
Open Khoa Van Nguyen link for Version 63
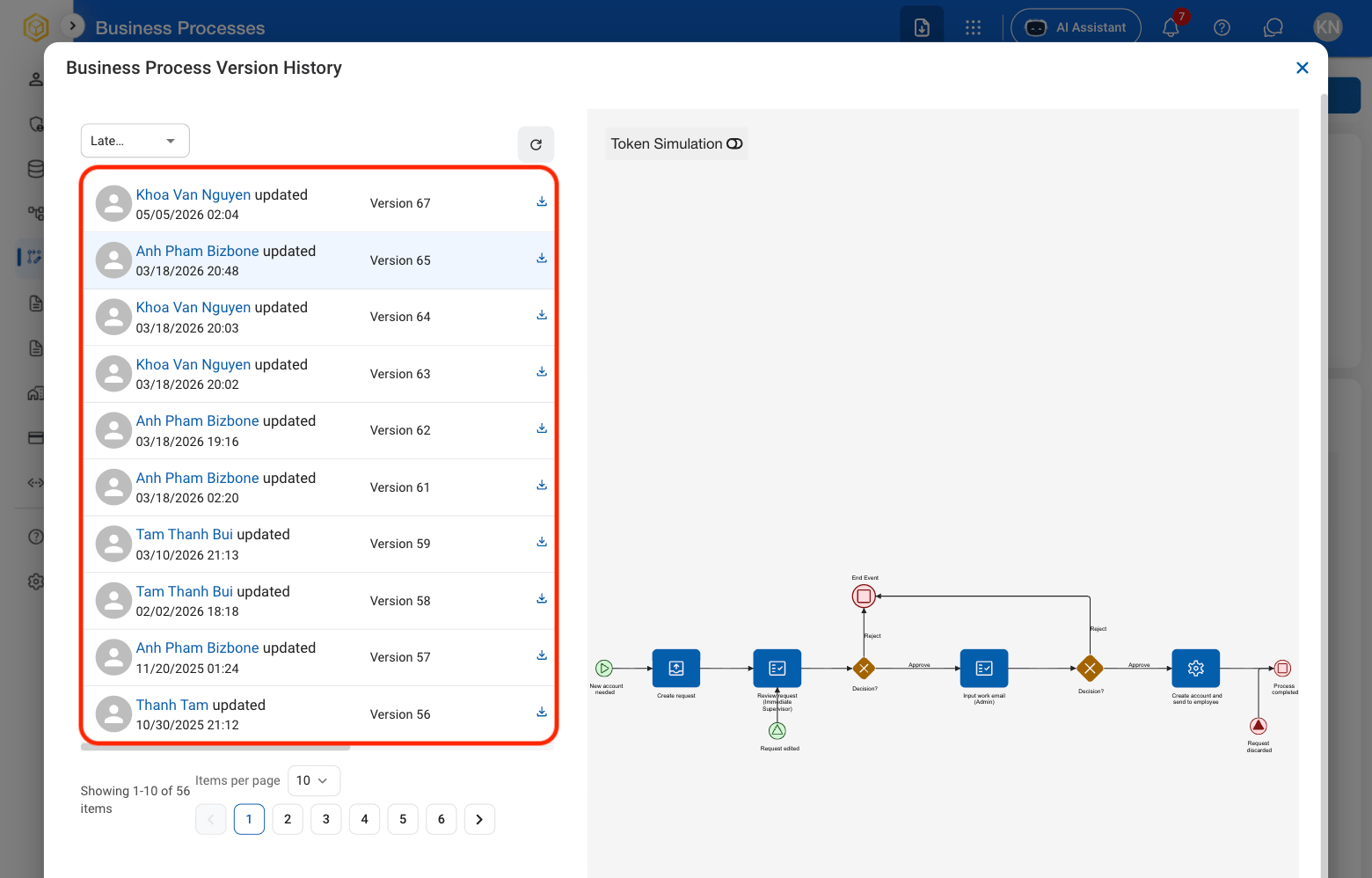[x=193, y=364]
